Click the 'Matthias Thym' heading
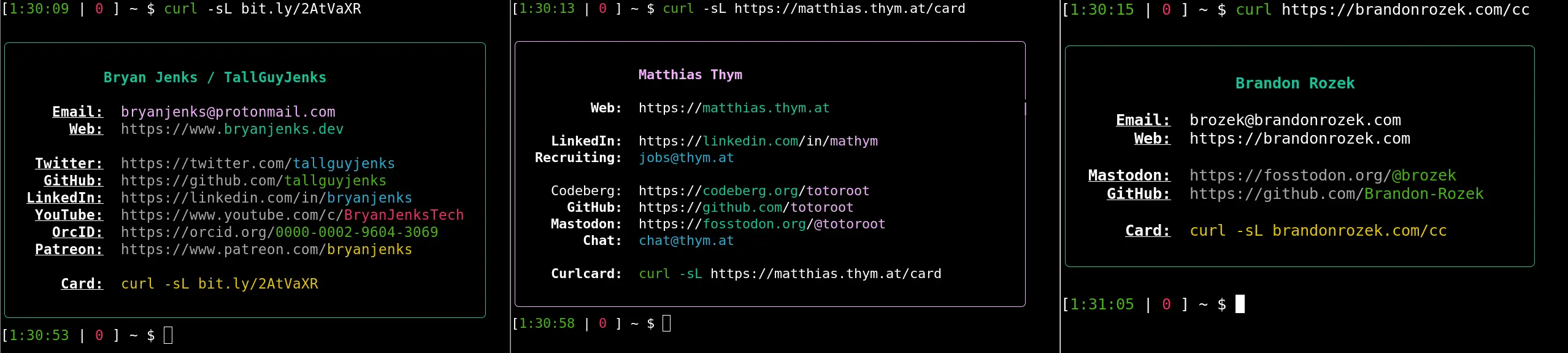 [x=690, y=75]
